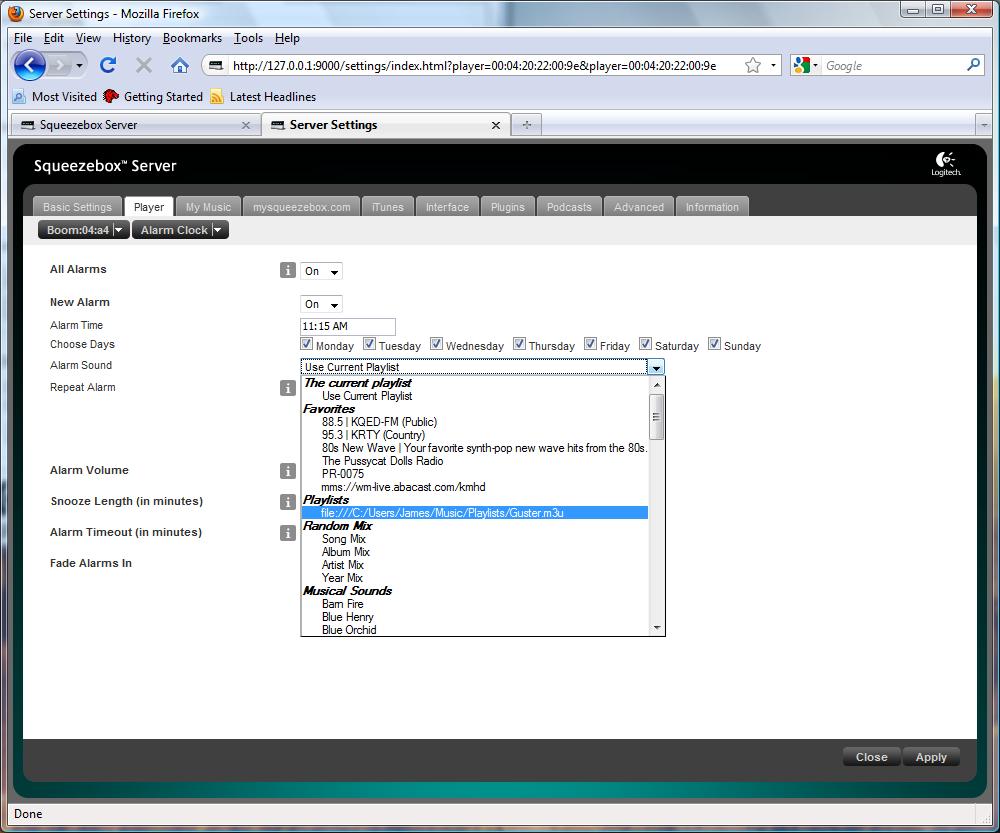Expand the Boom:04:a4 player selector

(x=84, y=230)
